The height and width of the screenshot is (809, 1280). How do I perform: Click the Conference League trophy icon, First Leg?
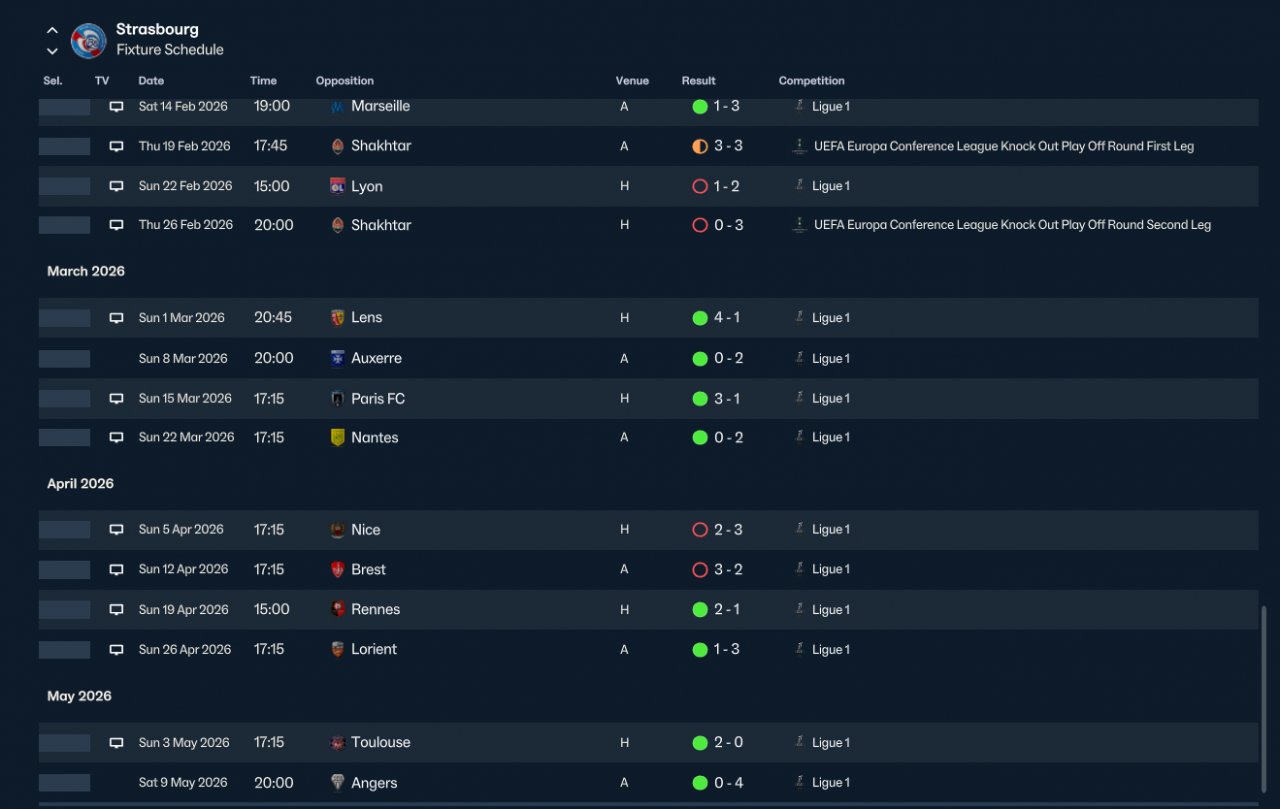coord(799,146)
